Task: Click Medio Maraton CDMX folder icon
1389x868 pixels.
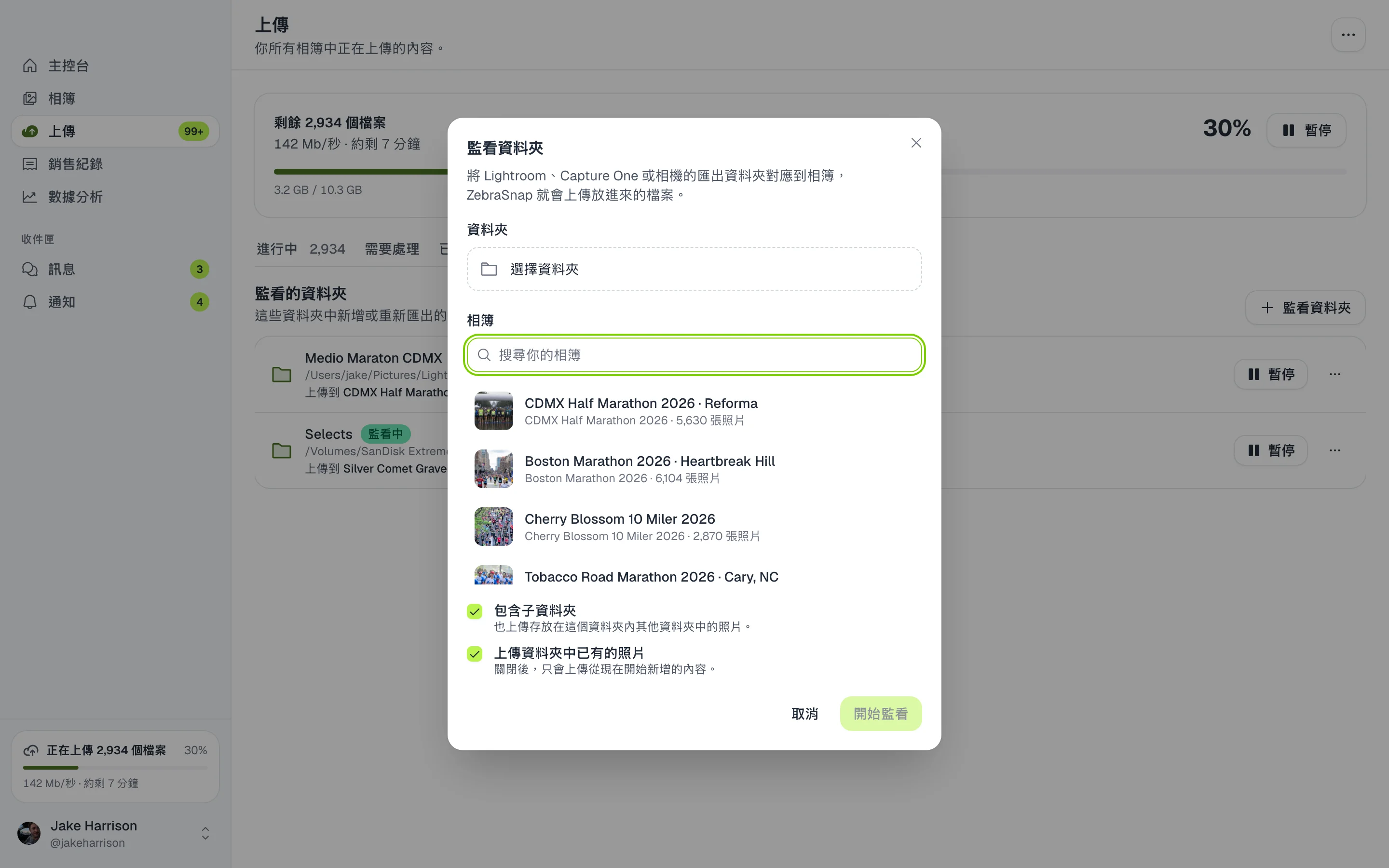Action: coord(281,375)
